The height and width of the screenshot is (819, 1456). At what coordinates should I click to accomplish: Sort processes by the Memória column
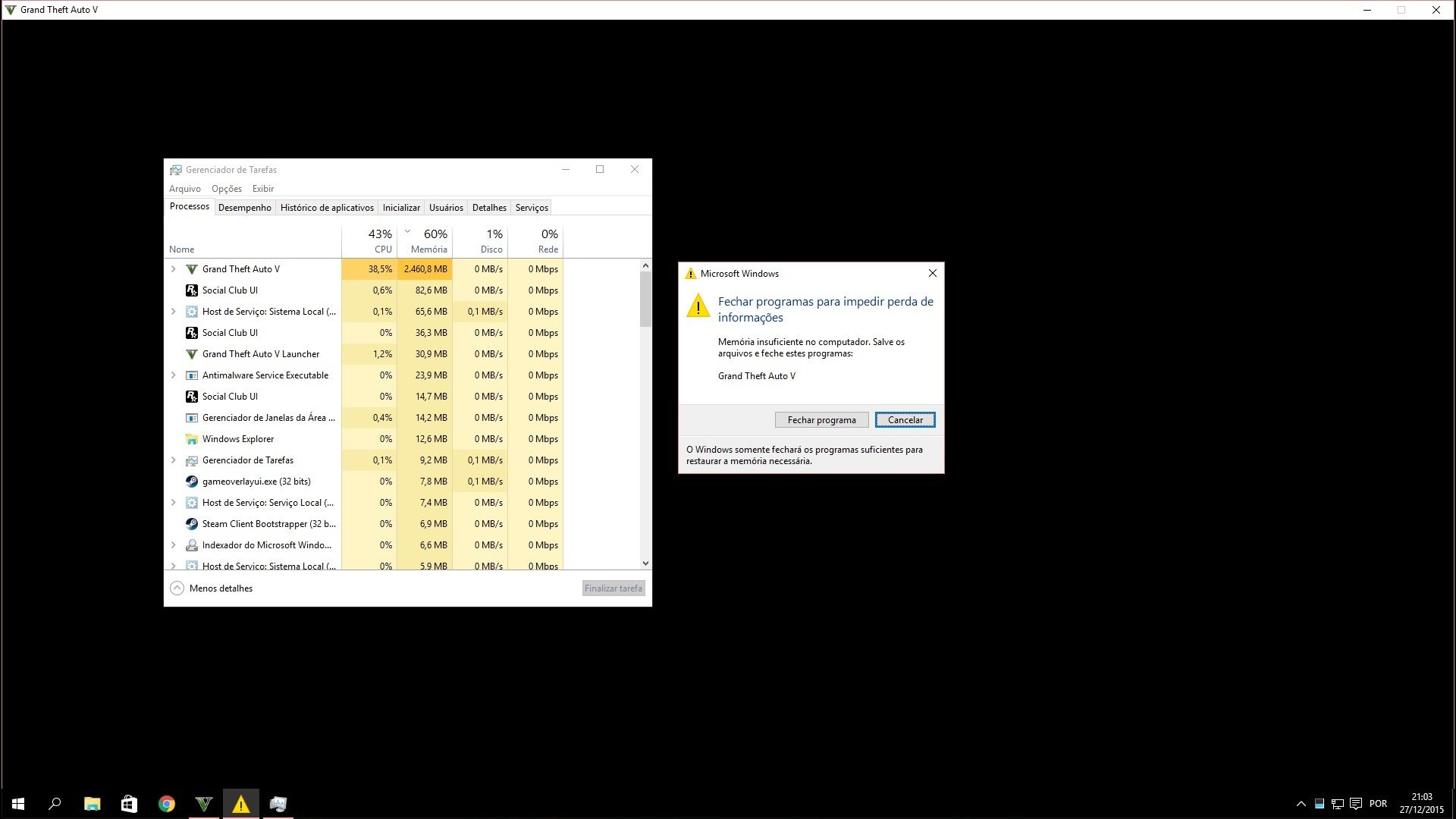pyautogui.click(x=425, y=241)
